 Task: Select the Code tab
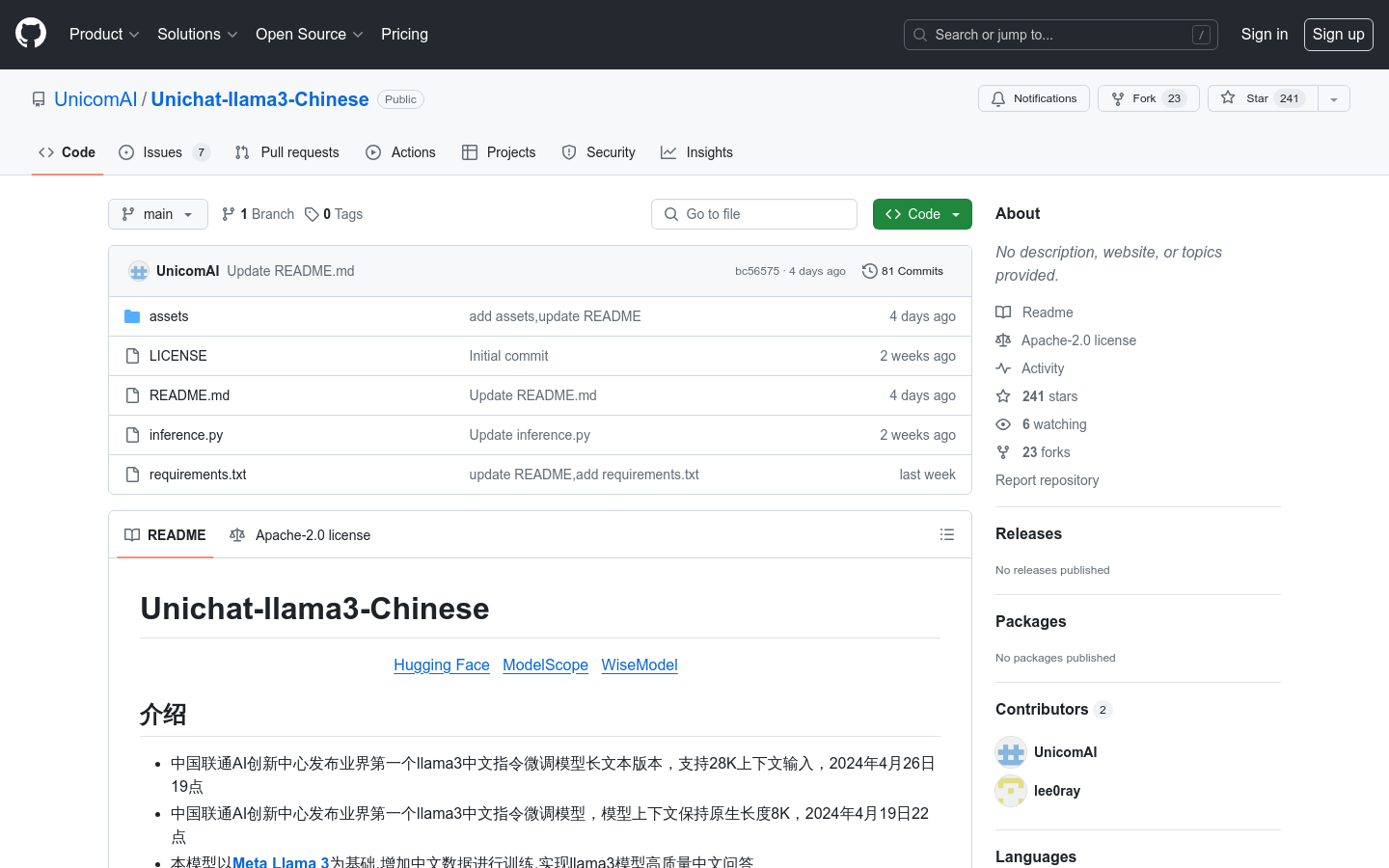click(67, 152)
